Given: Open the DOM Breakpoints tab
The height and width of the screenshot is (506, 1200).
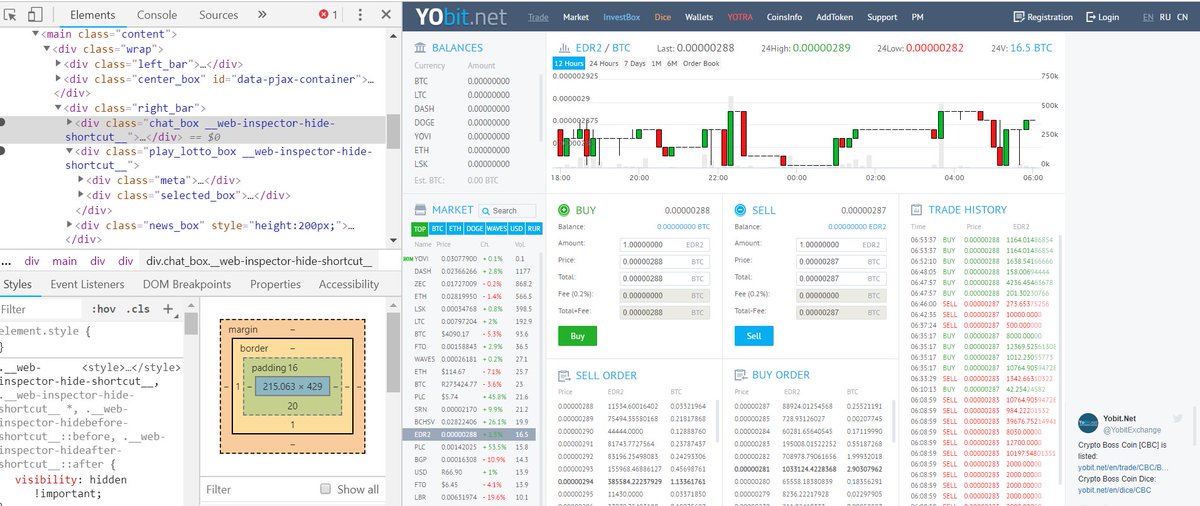Looking at the screenshot, I should click(188, 285).
